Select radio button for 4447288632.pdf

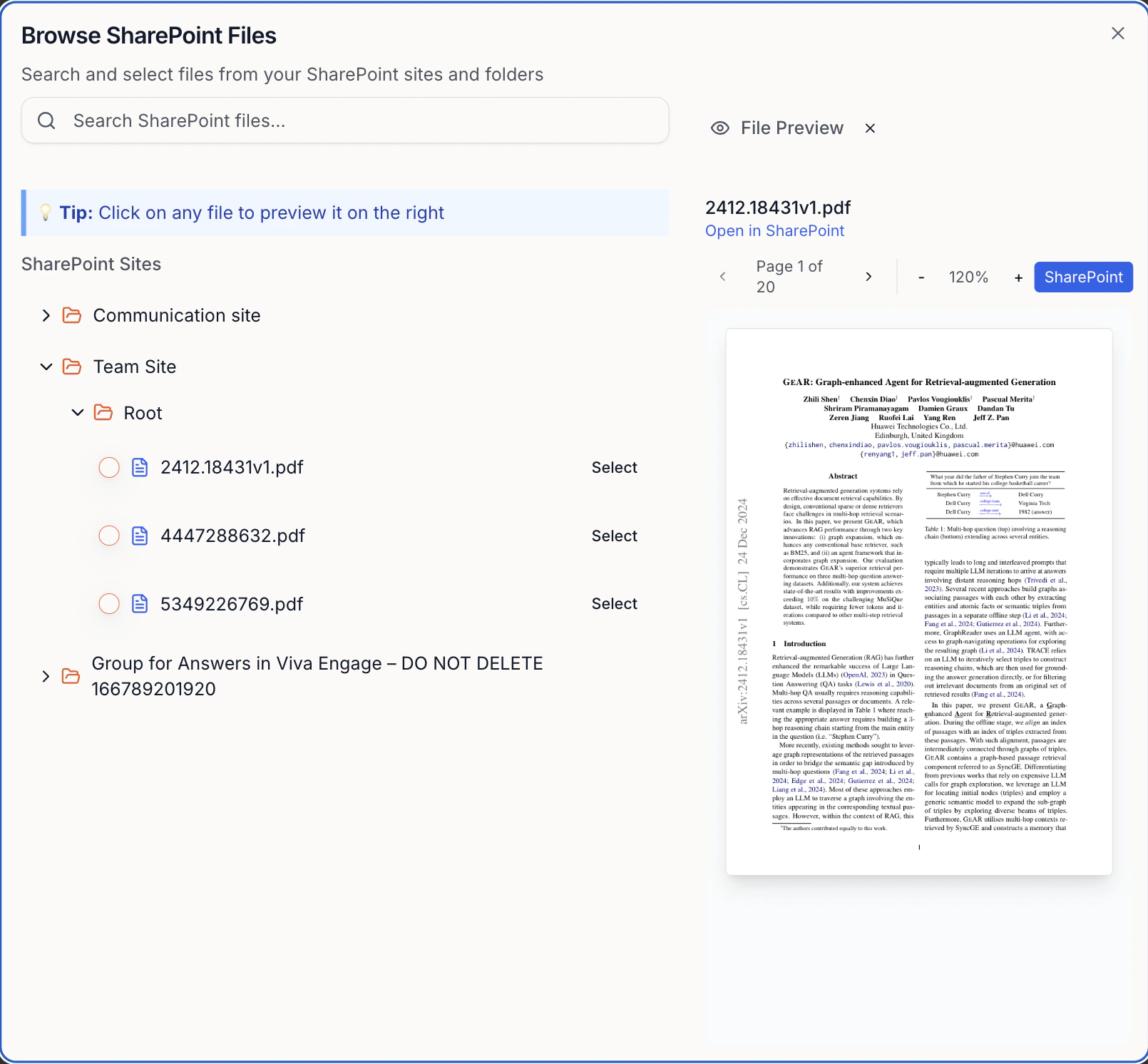click(x=109, y=536)
